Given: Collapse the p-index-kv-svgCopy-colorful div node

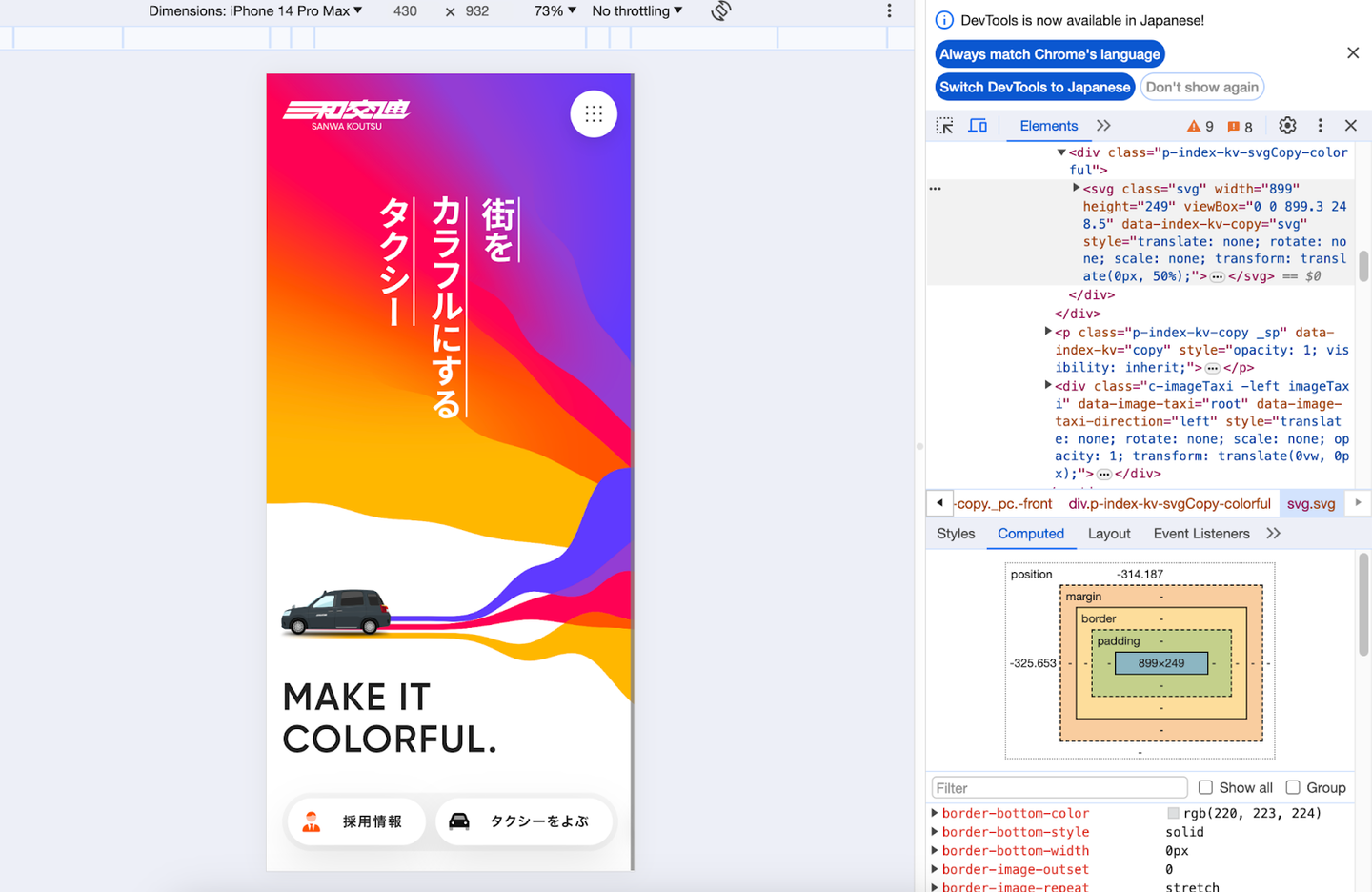Looking at the screenshot, I should pos(1061,152).
